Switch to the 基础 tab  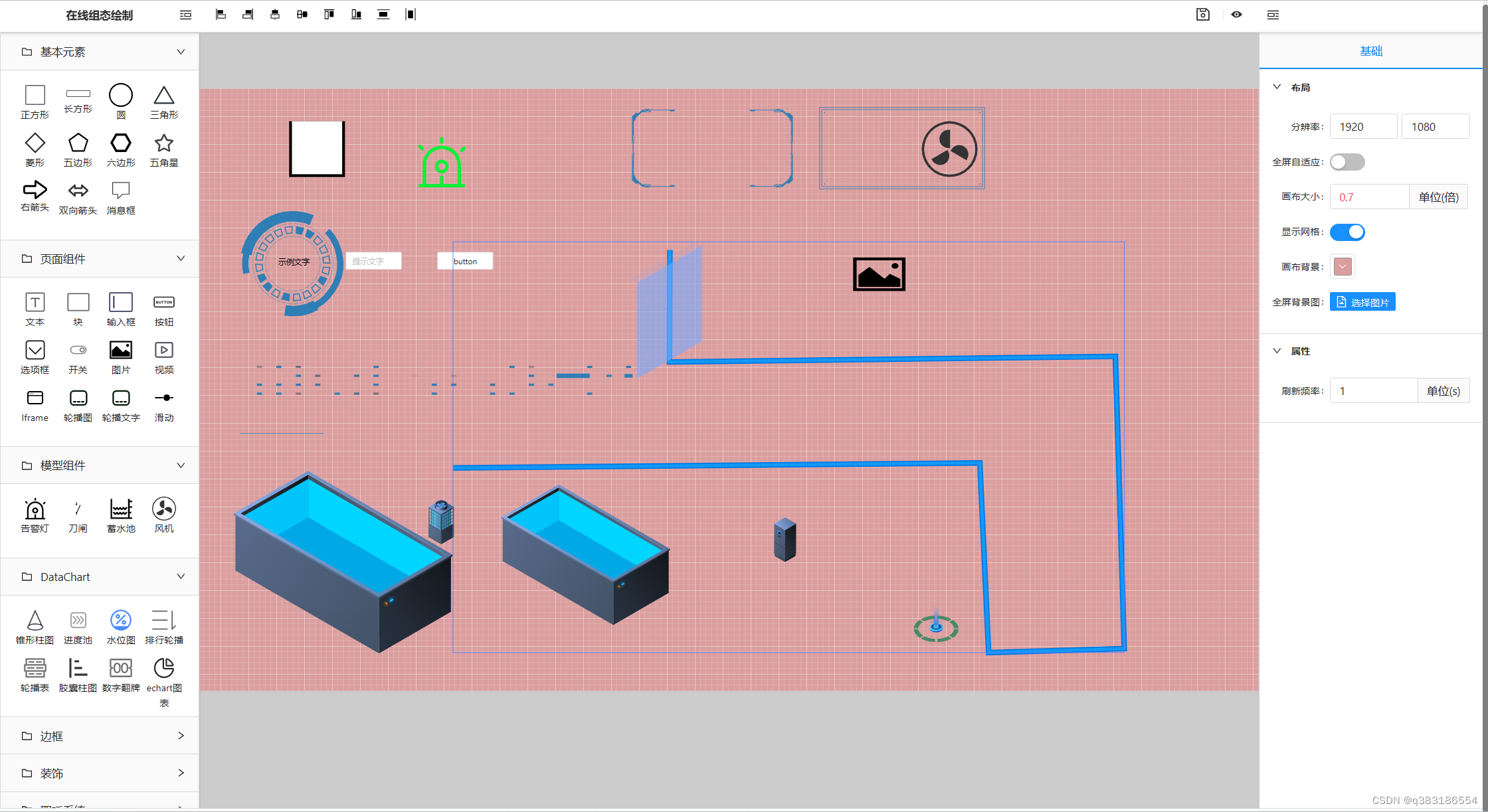point(1372,50)
